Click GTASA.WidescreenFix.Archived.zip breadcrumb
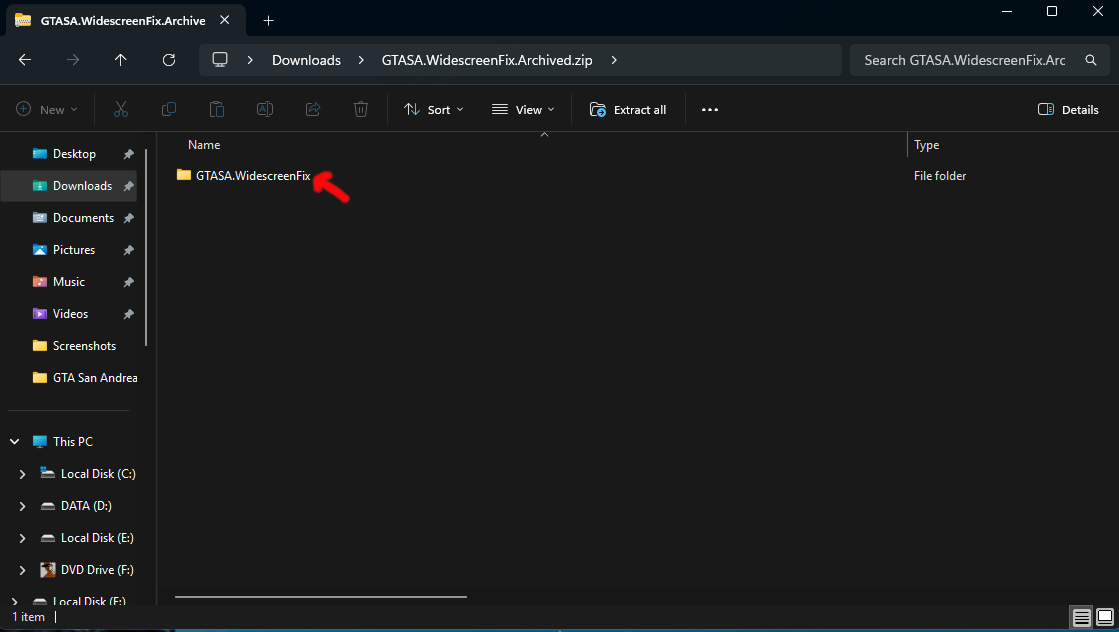The height and width of the screenshot is (632, 1119). point(487,60)
